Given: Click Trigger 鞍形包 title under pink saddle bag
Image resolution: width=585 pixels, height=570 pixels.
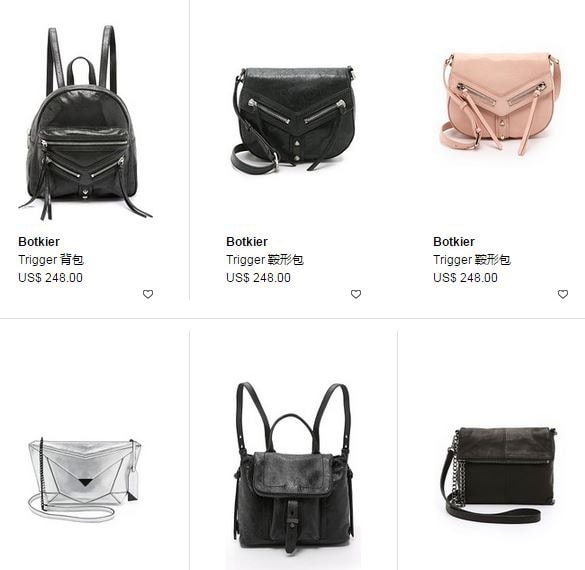Looking at the screenshot, I should pos(472,260).
